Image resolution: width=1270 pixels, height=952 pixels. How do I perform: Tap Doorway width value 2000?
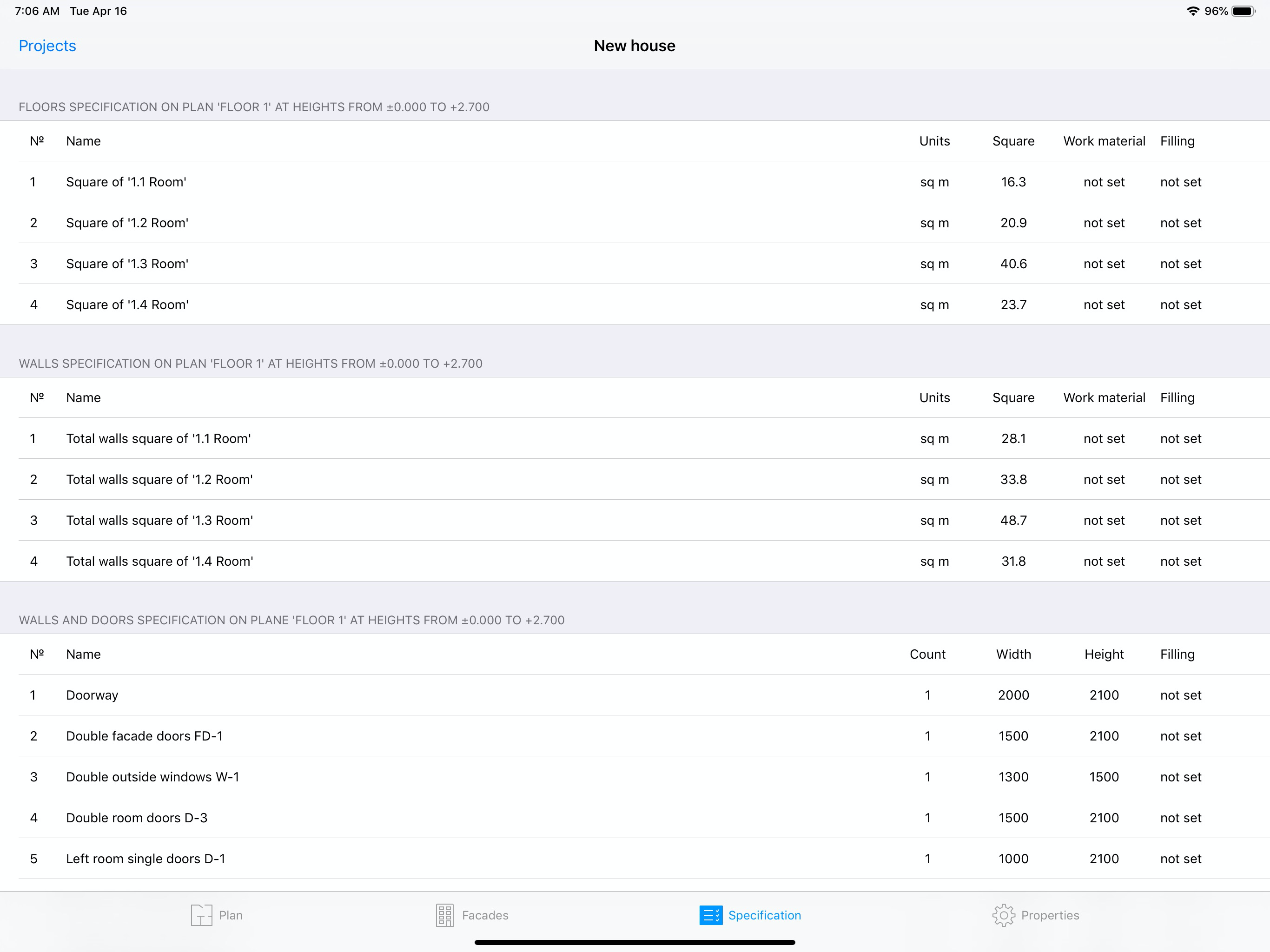pyautogui.click(x=1013, y=695)
